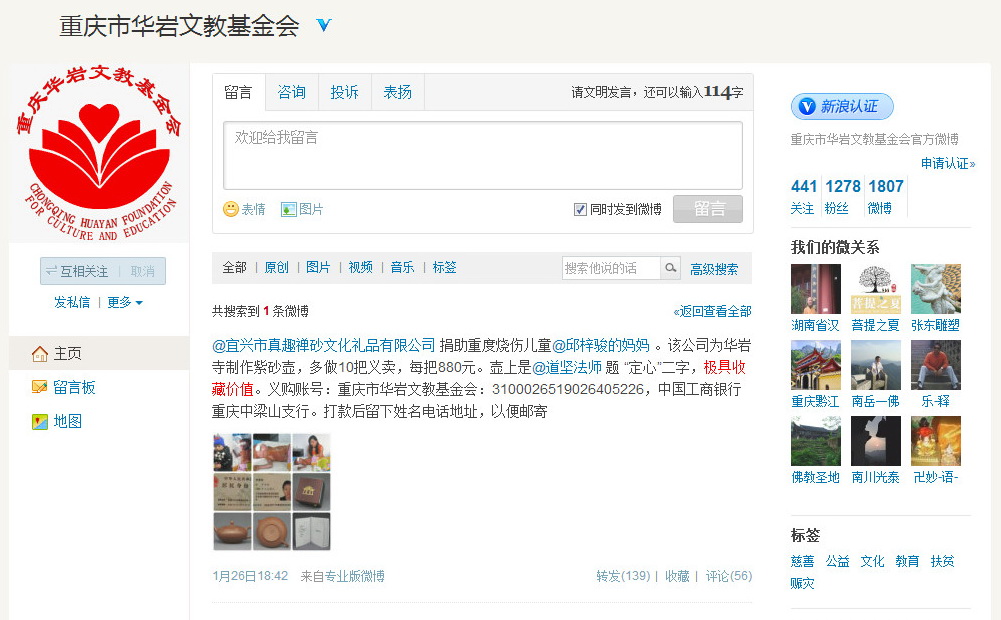Open 高级搜索 advanced search
This screenshot has height=620, width=1001.
tap(714, 269)
